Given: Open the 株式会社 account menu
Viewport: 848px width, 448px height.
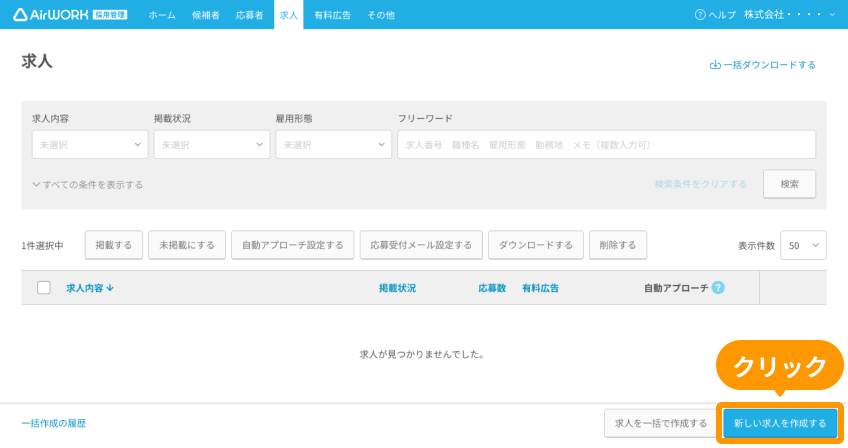Looking at the screenshot, I should point(790,15).
